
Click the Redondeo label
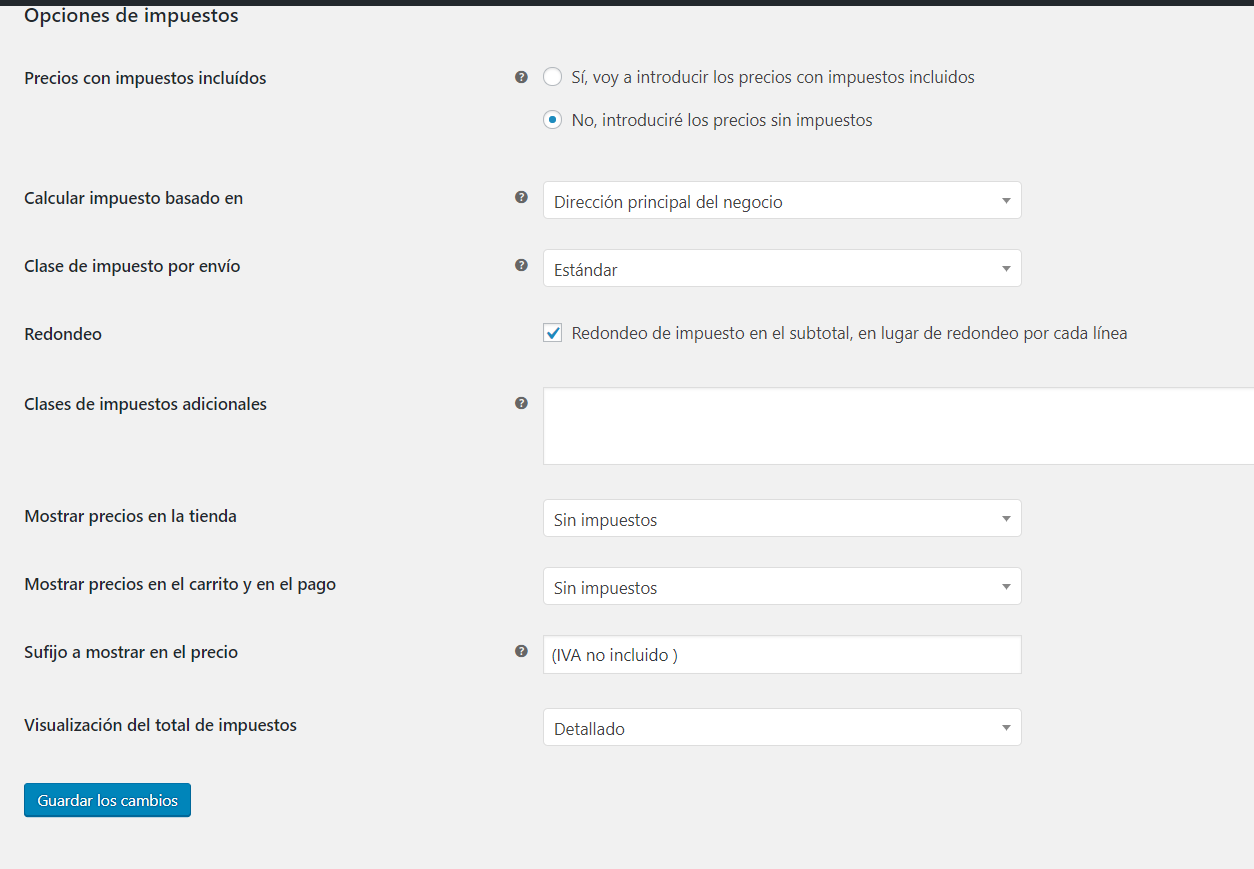[x=63, y=334]
